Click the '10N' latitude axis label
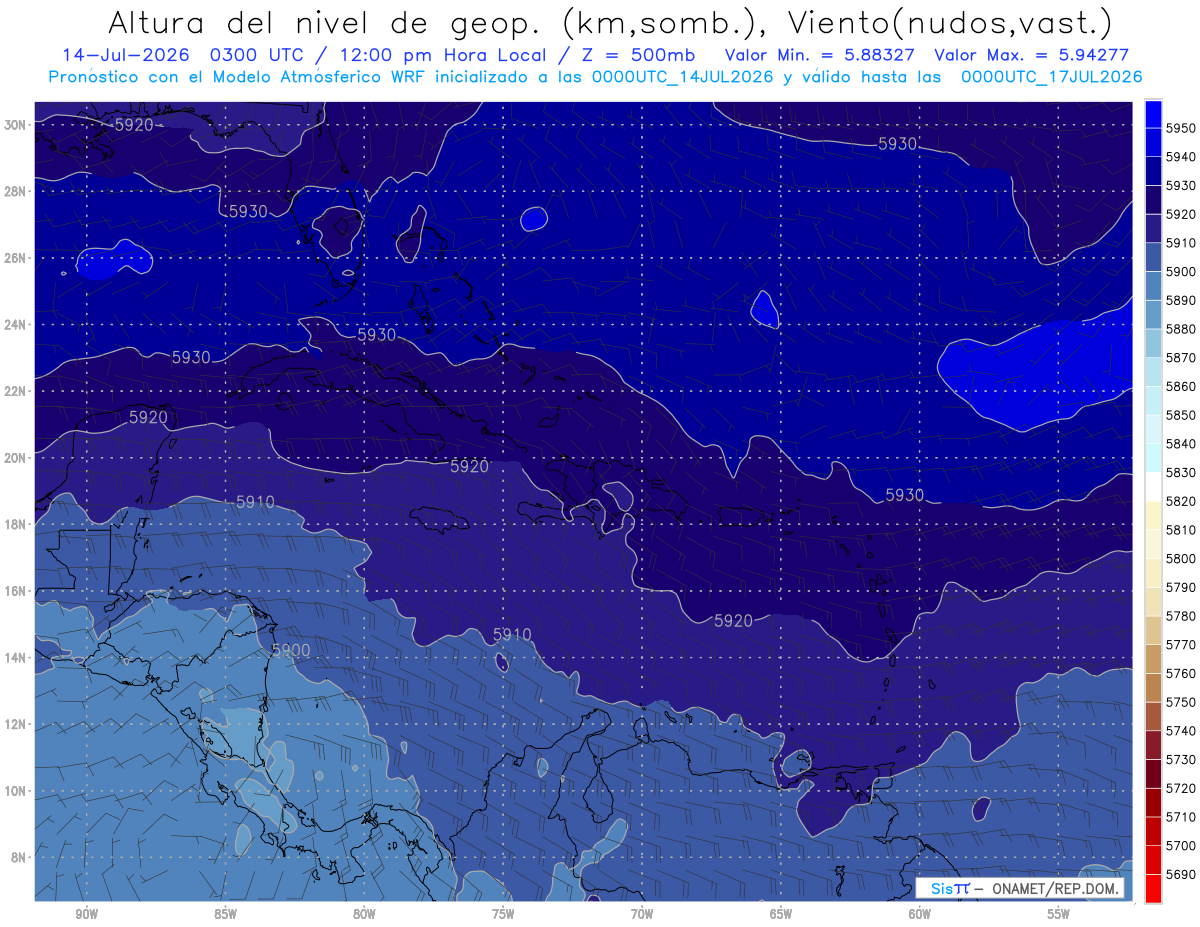 [15, 790]
